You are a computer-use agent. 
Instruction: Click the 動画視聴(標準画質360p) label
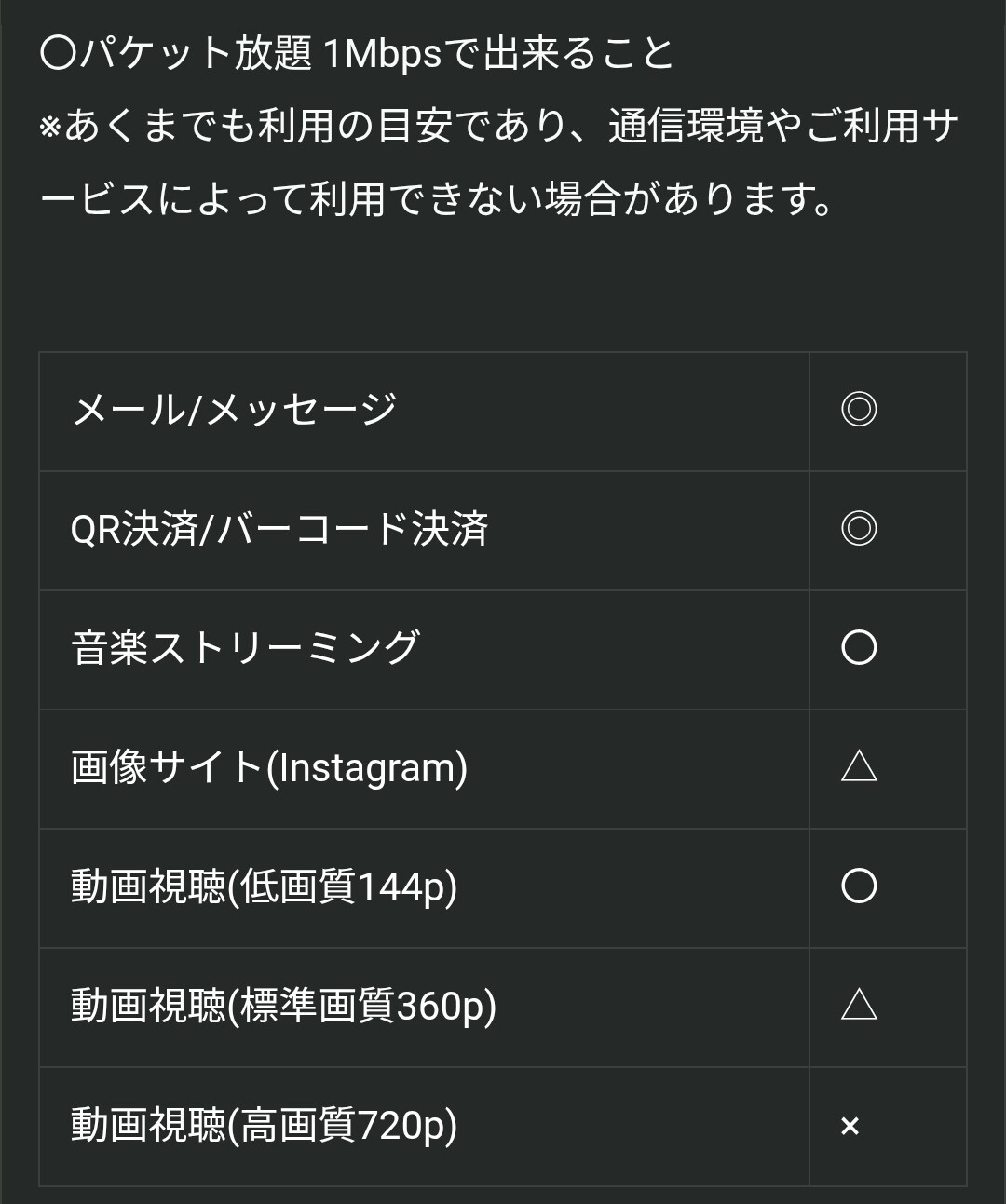(x=284, y=1006)
